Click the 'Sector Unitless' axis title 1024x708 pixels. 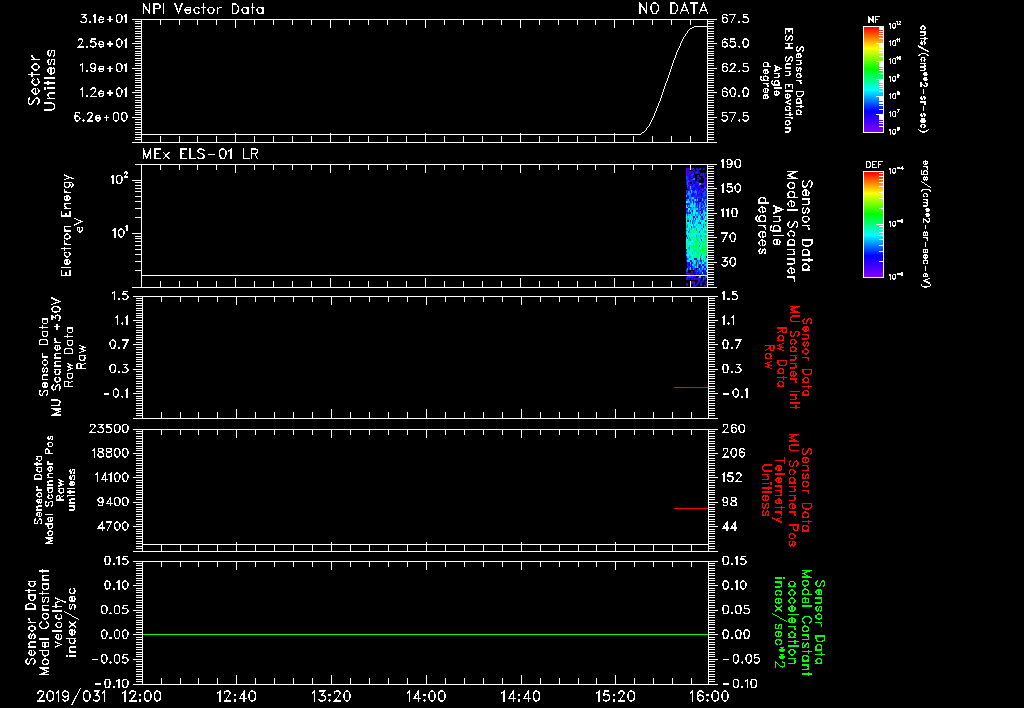click(42, 80)
